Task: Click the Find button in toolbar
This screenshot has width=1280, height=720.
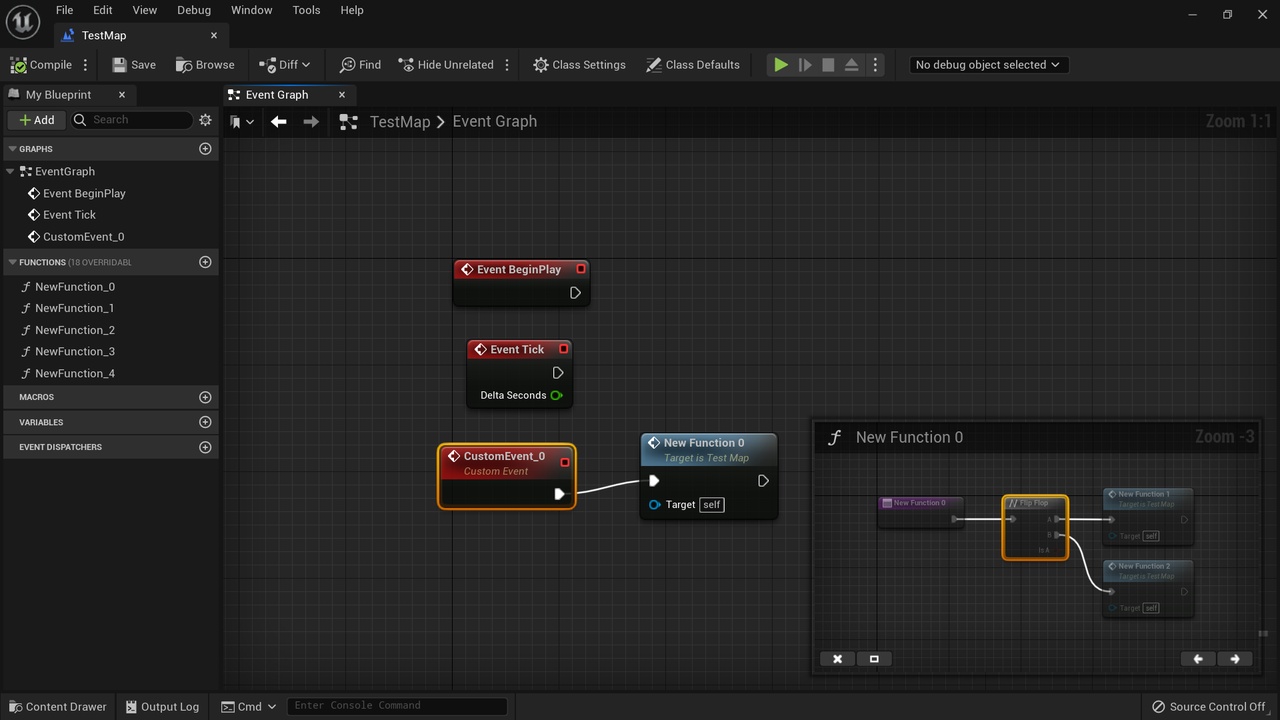Action: point(360,64)
